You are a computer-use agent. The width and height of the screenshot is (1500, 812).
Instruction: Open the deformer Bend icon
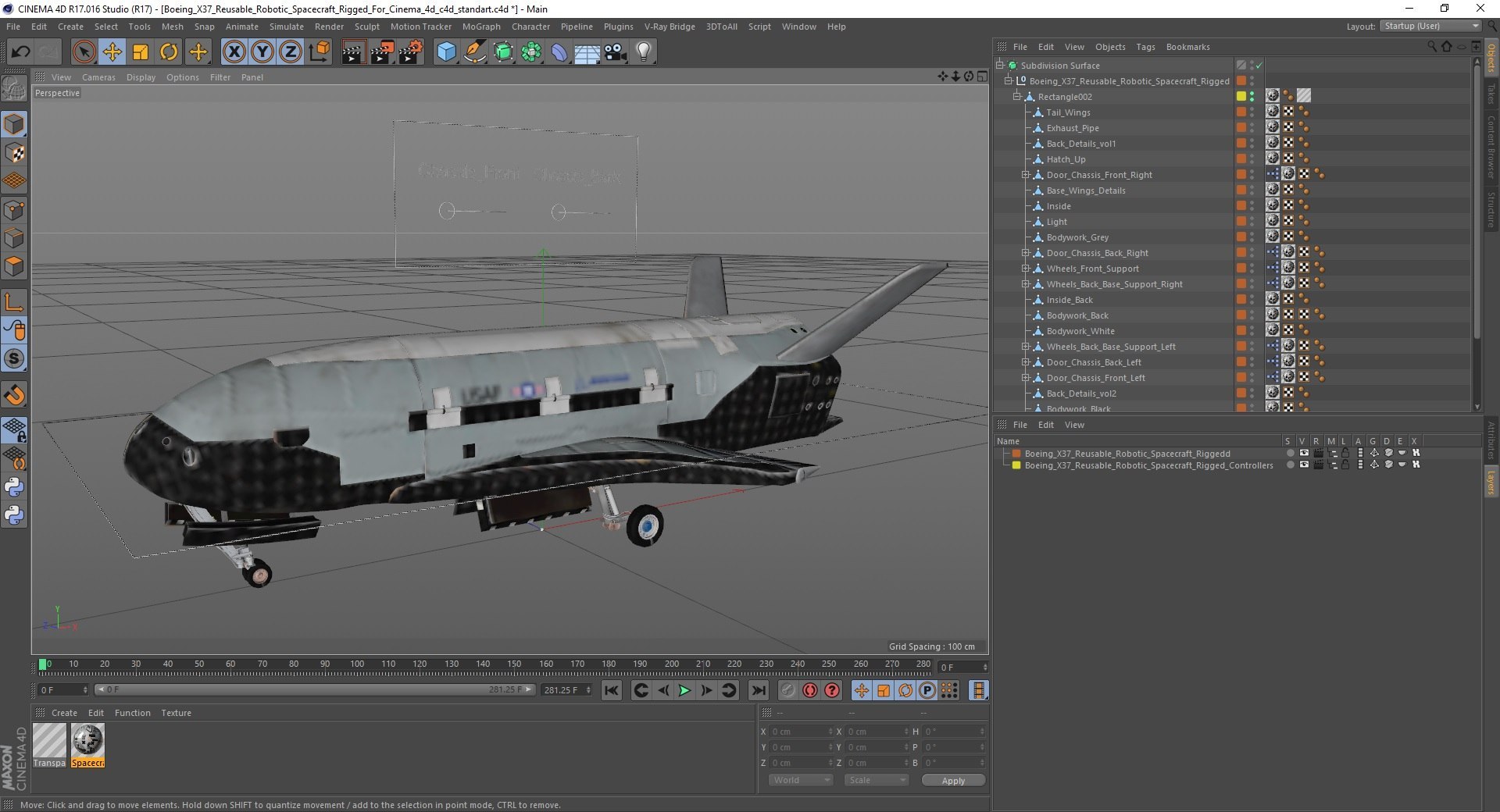point(559,52)
